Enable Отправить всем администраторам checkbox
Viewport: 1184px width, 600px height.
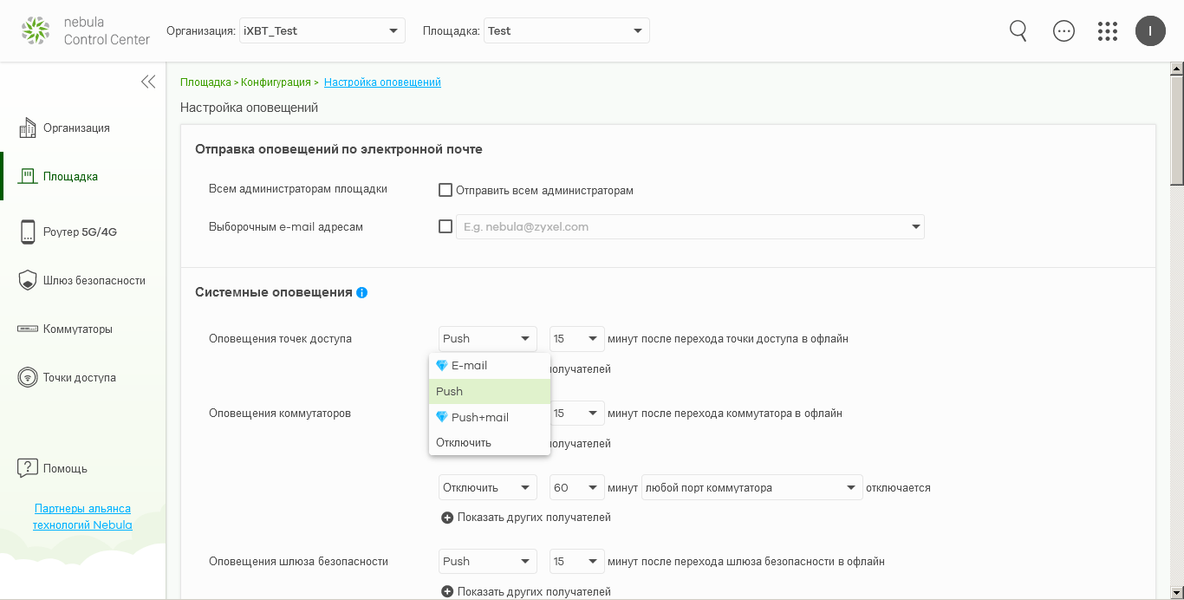(x=446, y=190)
